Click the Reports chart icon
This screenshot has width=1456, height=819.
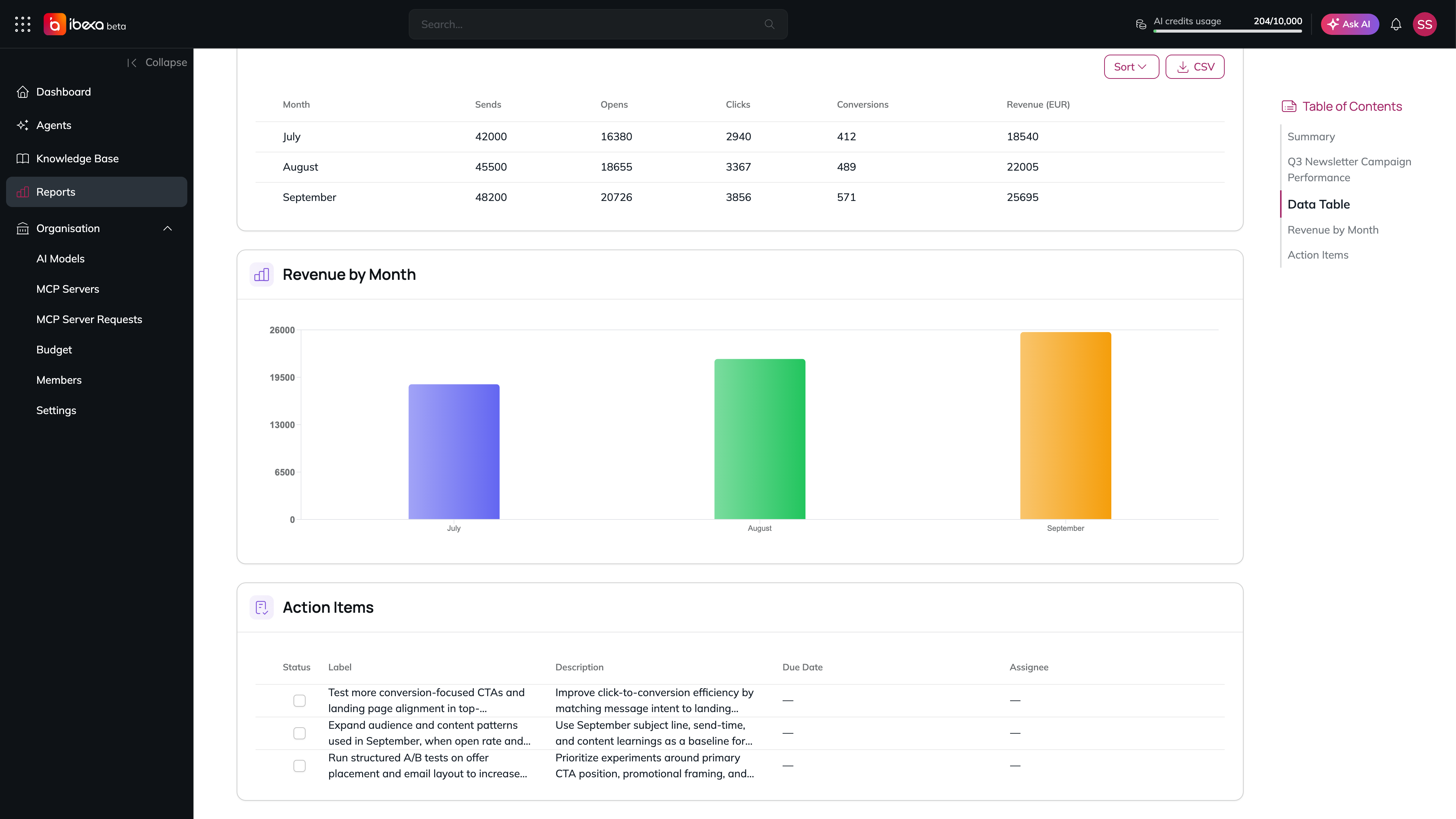coord(23,191)
